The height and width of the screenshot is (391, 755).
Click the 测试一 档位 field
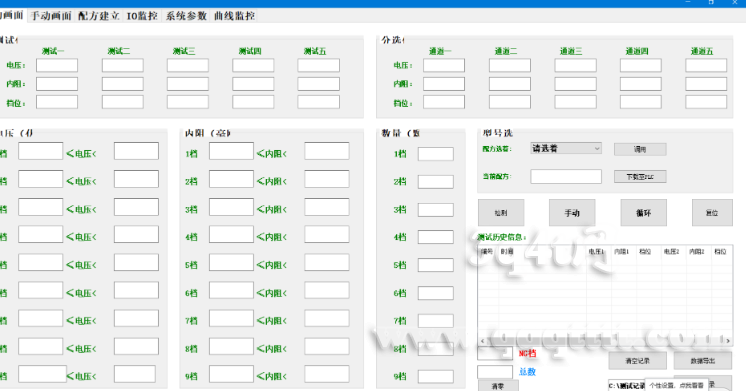[57, 102]
